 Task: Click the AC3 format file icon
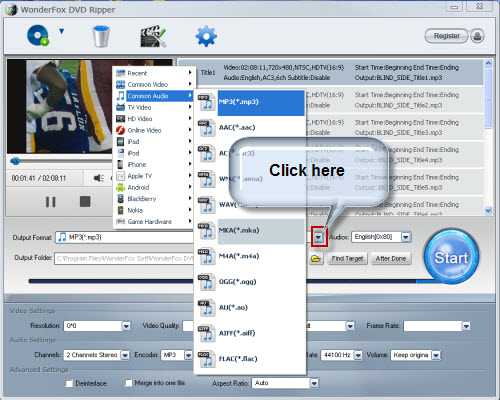(206, 154)
